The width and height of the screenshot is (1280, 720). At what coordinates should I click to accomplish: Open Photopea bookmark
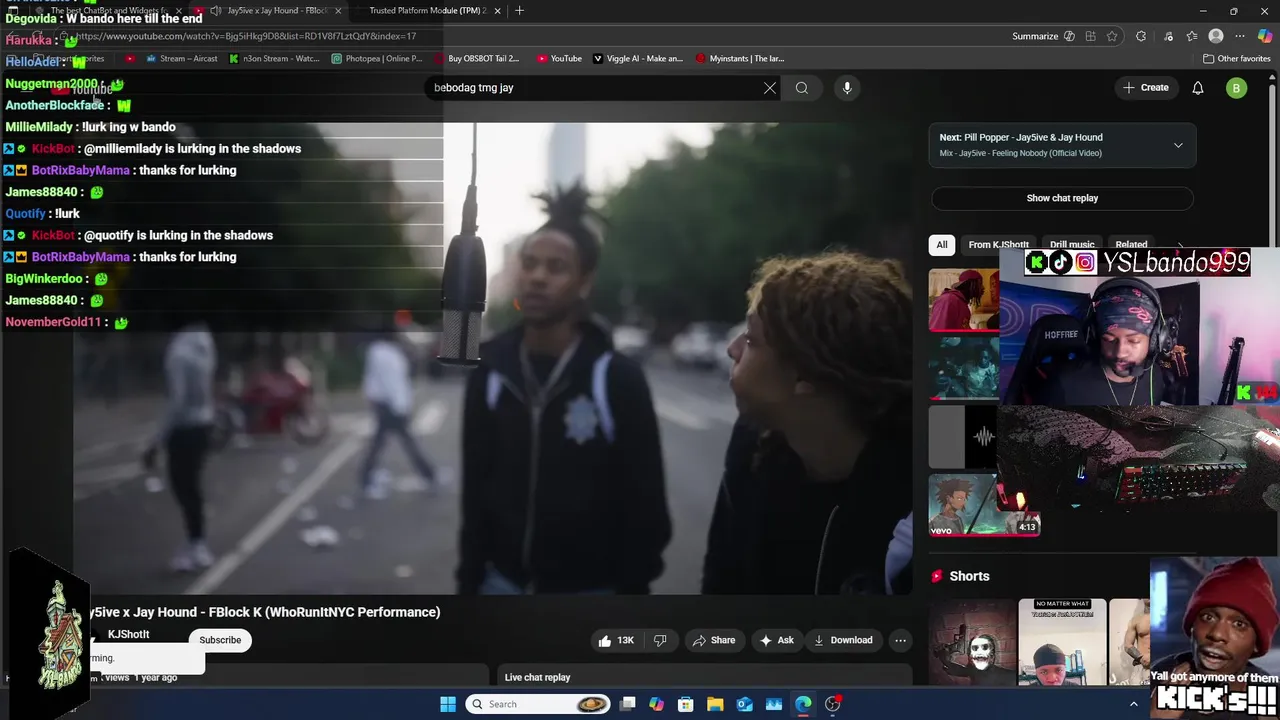coord(377,59)
